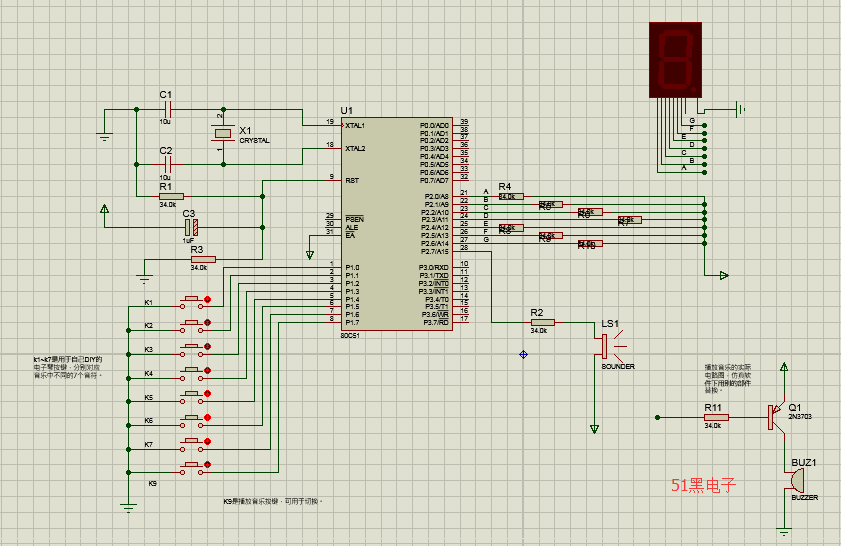841x546 pixels.
Task: Click Chinese note describing keys k1~k7
Action: pos(68,367)
